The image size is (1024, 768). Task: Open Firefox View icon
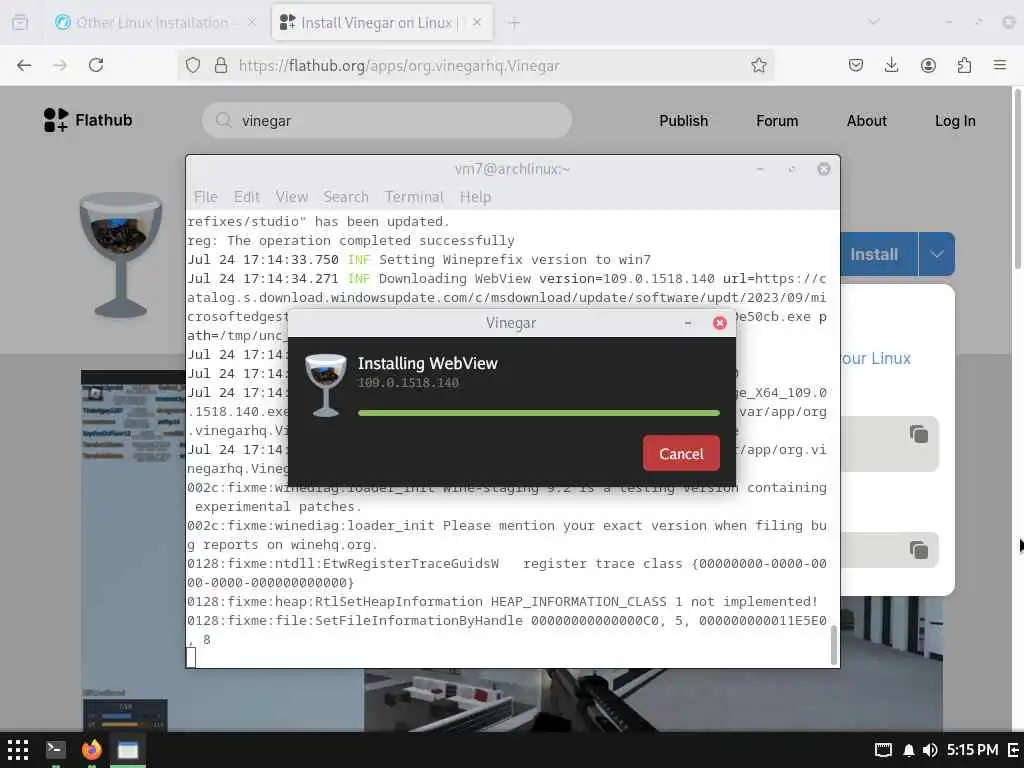point(20,23)
